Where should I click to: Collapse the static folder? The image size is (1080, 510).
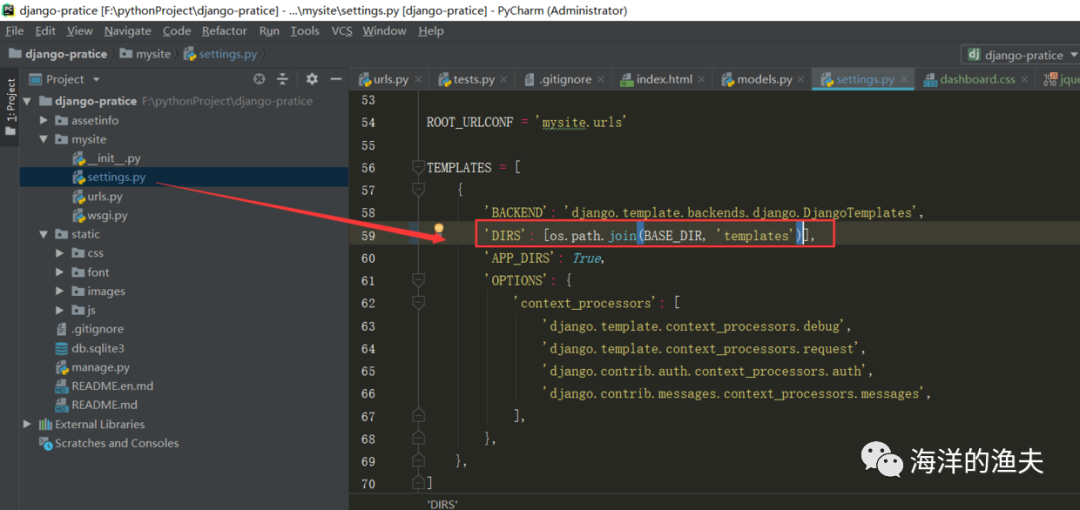[x=44, y=234]
